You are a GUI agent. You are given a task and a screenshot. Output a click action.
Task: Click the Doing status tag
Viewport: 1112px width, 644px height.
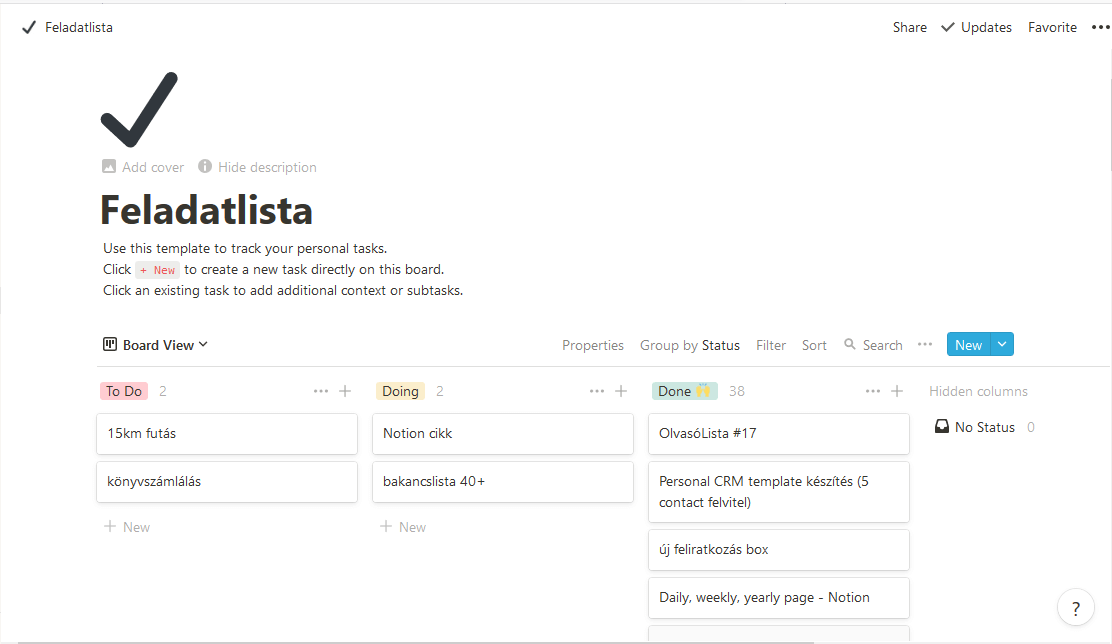(400, 391)
